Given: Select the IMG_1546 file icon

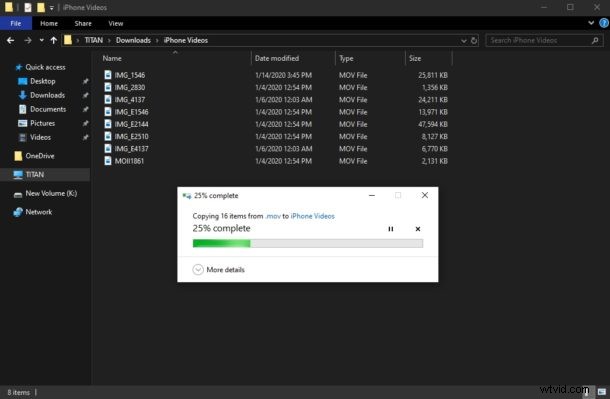Looking at the screenshot, I should (x=108, y=75).
